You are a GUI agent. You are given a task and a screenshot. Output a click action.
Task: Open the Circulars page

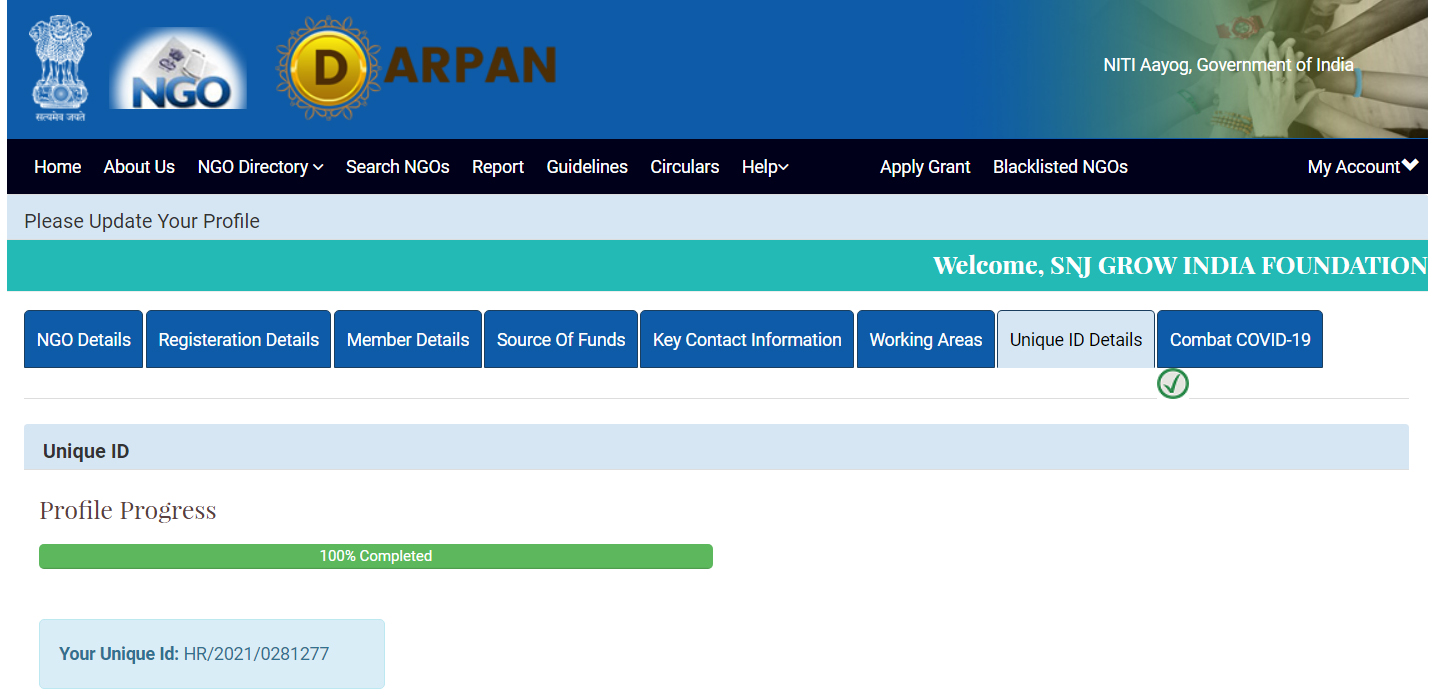click(685, 167)
